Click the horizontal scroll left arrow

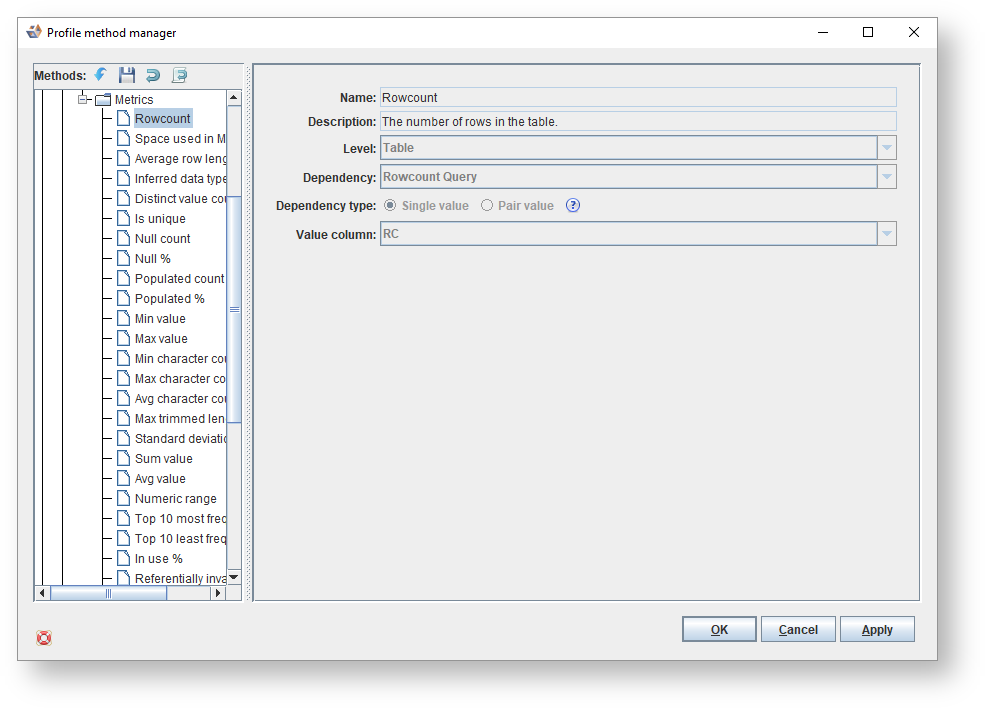pos(42,593)
